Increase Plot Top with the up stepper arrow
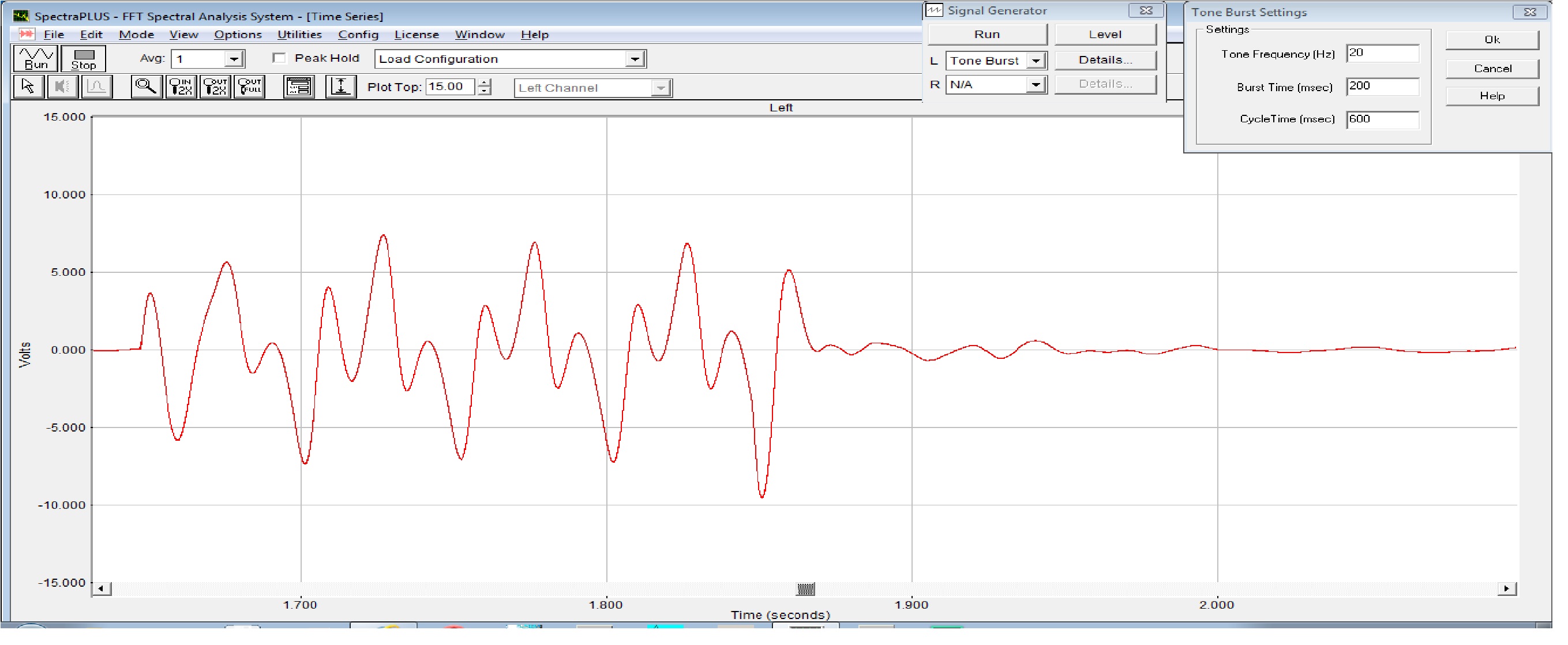This screenshot has height=645, width=1568. pyautogui.click(x=485, y=82)
